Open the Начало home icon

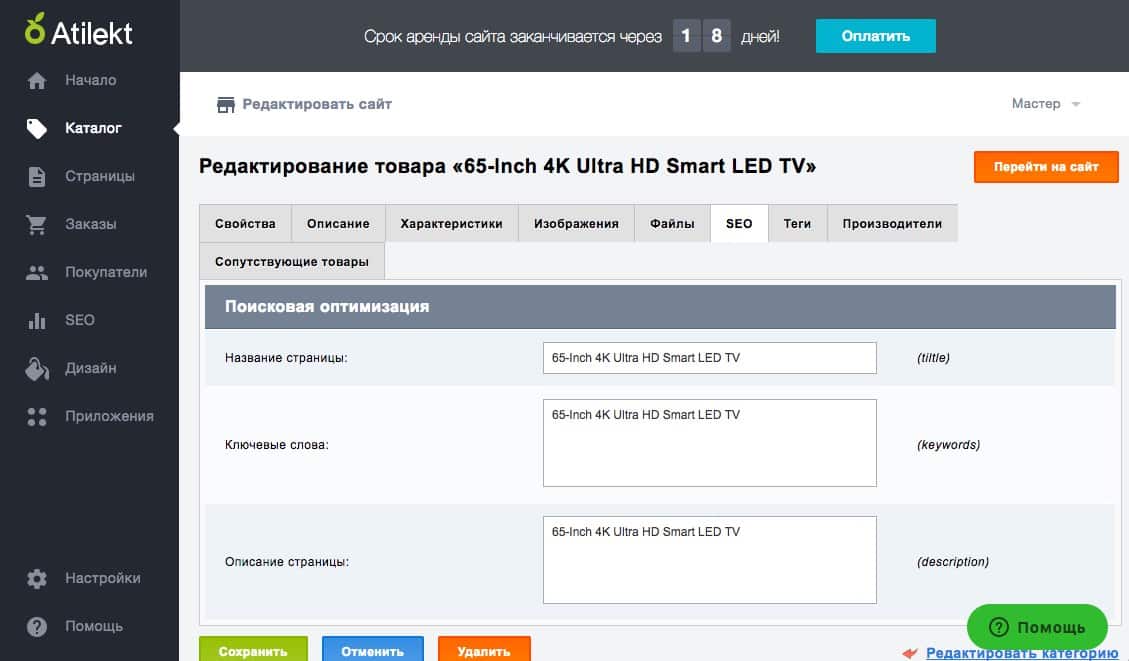37,81
